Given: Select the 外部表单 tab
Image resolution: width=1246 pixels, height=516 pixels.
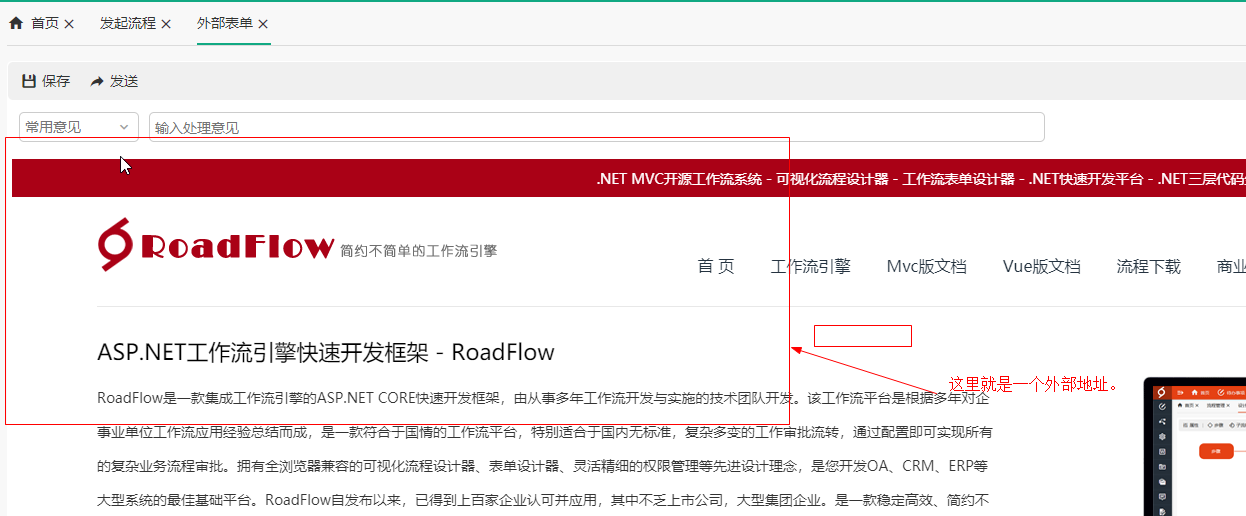Looking at the screenshot, I should 224,23.
